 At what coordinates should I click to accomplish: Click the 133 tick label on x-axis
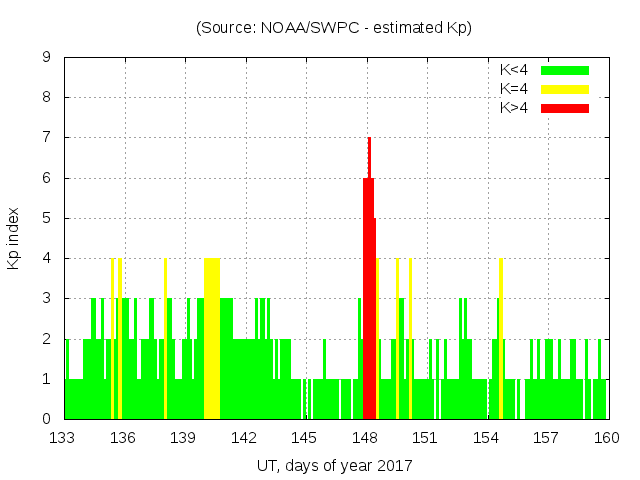point(64,438)
